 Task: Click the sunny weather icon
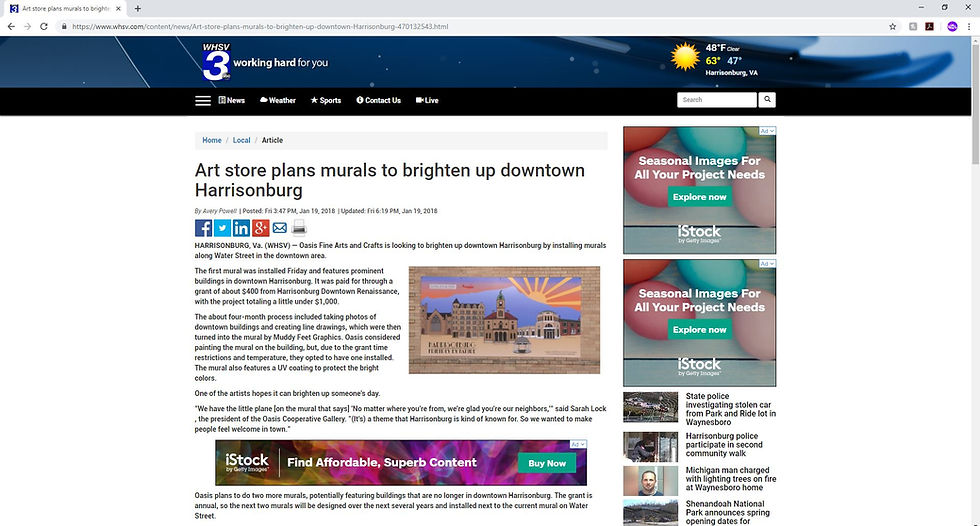click(x=685, y=57)
